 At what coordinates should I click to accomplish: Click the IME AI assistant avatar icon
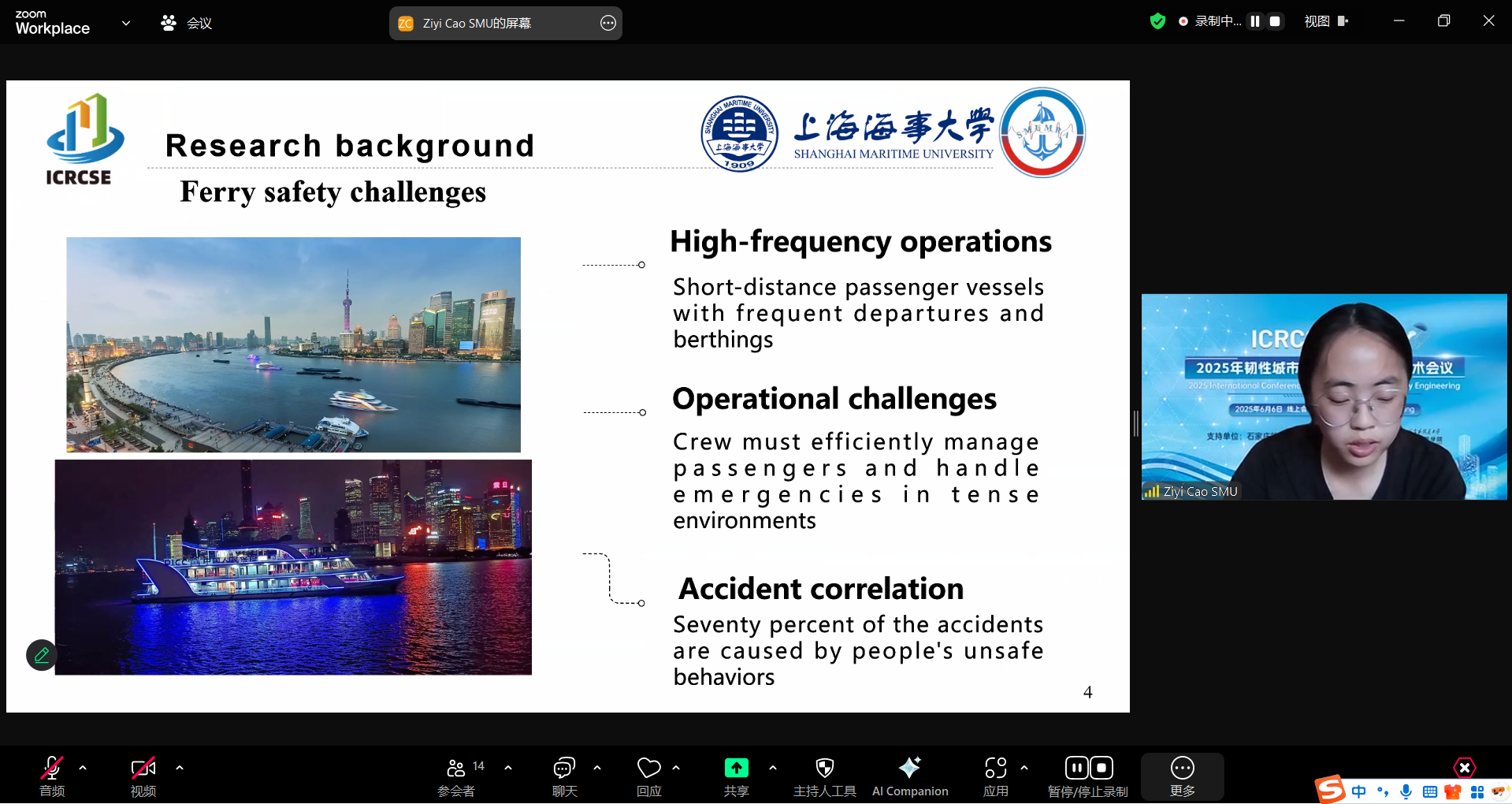[x=1499, y=791]
